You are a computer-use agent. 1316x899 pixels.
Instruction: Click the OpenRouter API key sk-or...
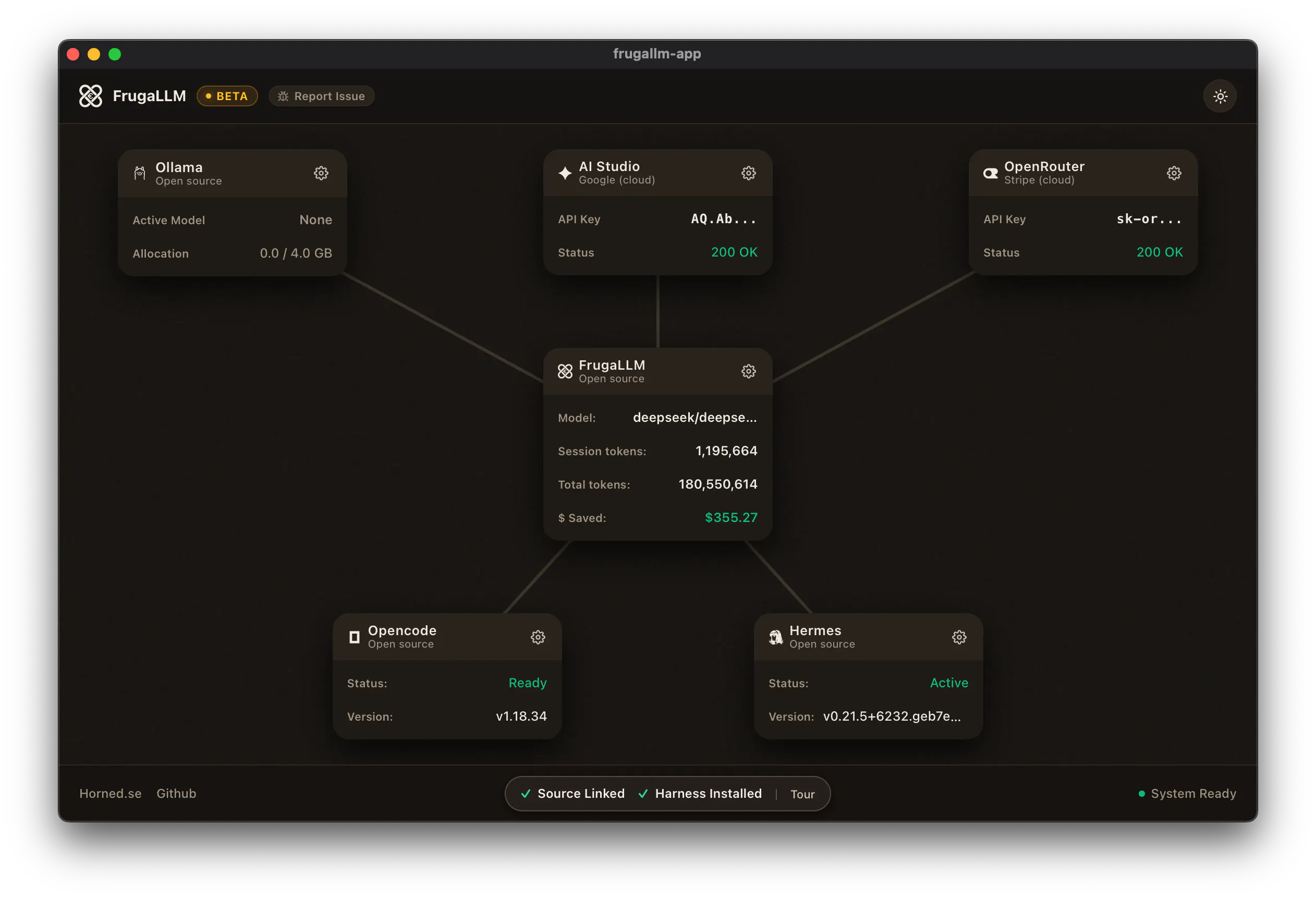[x=1150, y=218]
